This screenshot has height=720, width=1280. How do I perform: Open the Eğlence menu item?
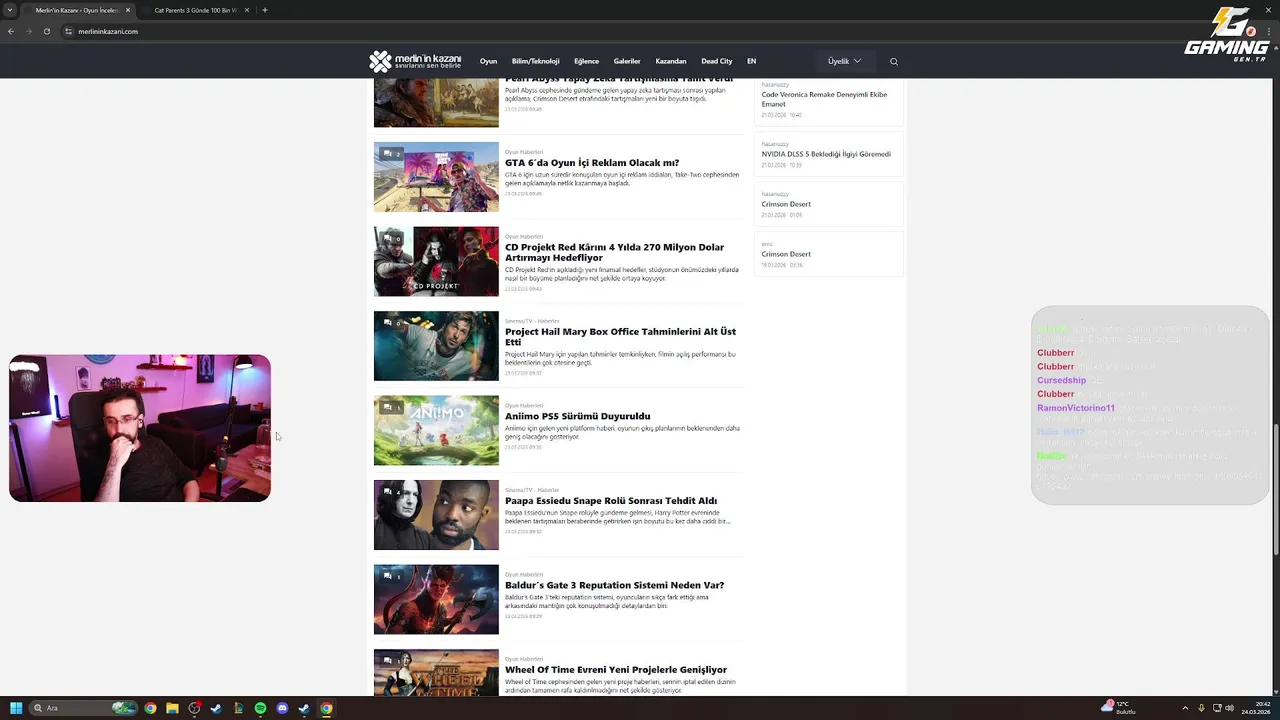pyautogui.click(x=586, y=61)
